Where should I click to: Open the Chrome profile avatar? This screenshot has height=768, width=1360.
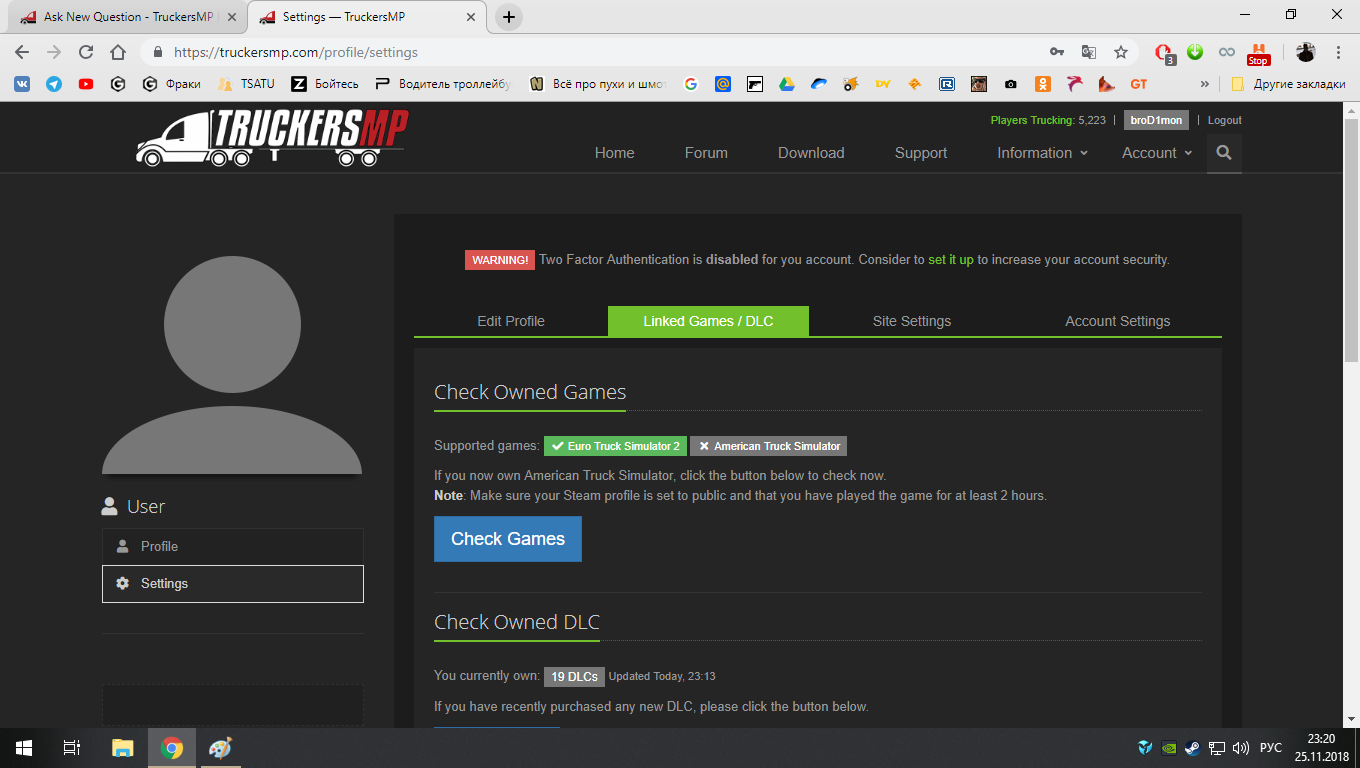coord(1306,52)
